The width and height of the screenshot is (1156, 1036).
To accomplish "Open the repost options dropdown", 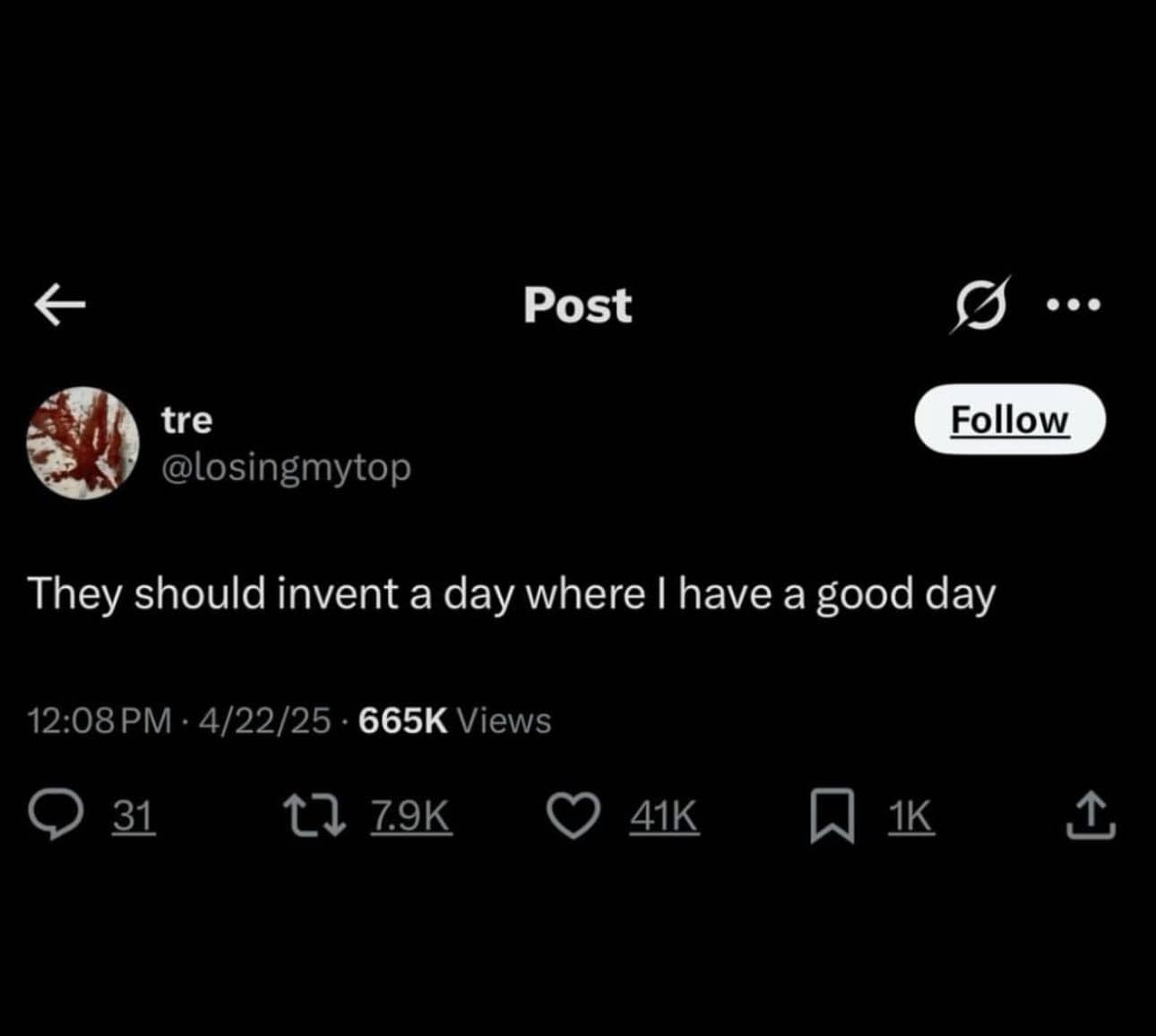I will coord(315,814).
